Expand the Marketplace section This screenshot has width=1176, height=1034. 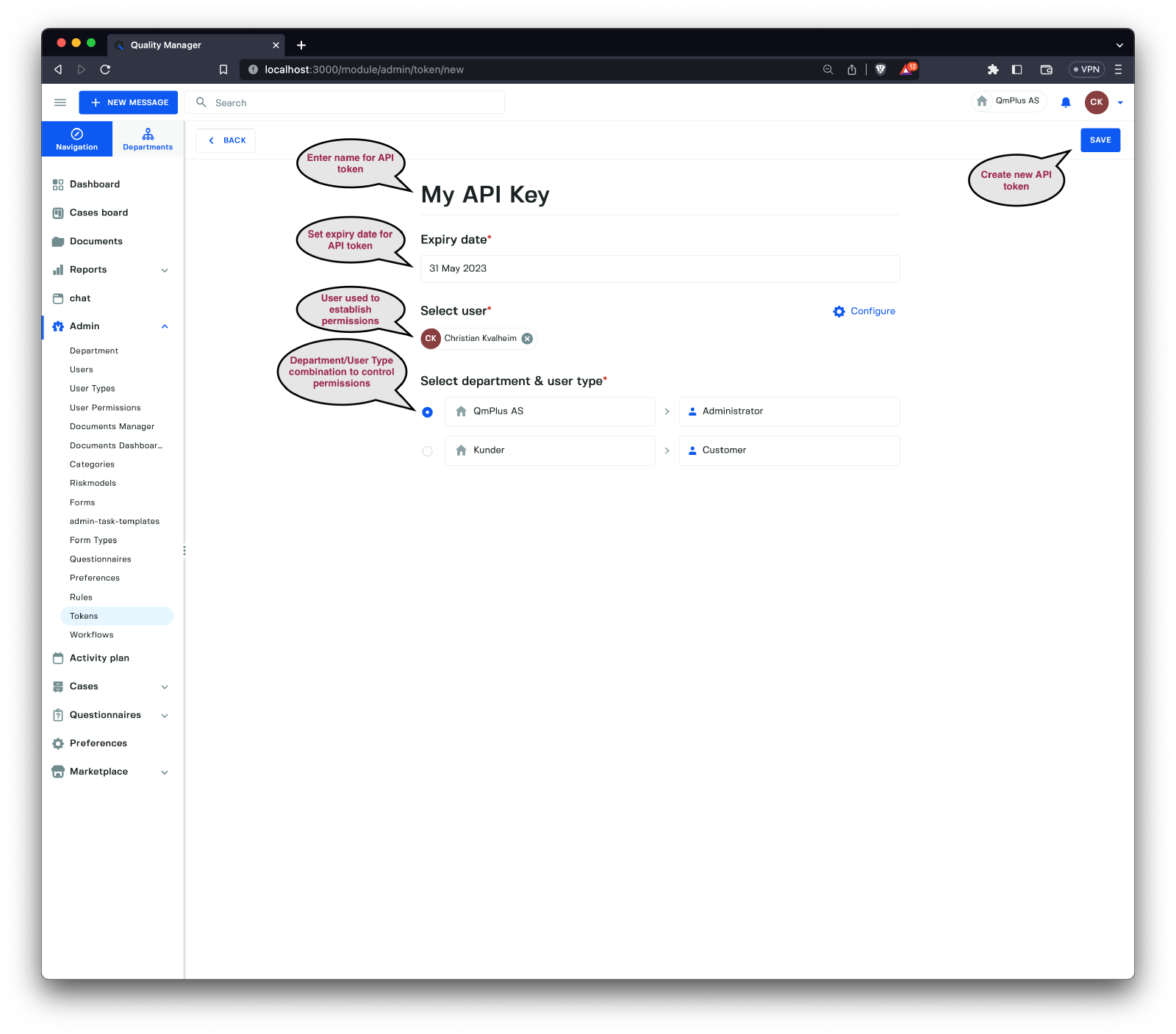tap(165, 772)
